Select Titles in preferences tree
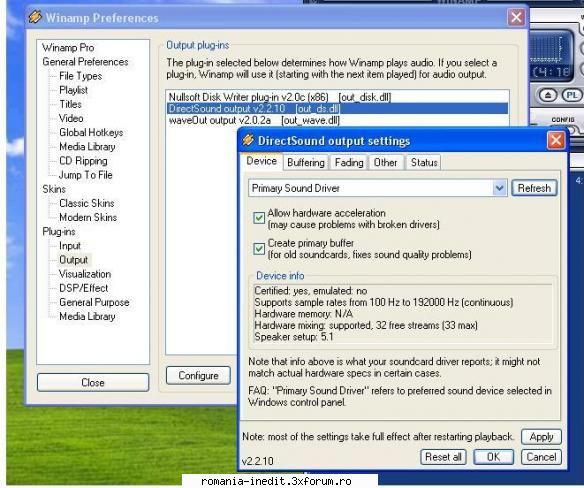This screenshot has width=584, height=488. (x=70, y=104)
